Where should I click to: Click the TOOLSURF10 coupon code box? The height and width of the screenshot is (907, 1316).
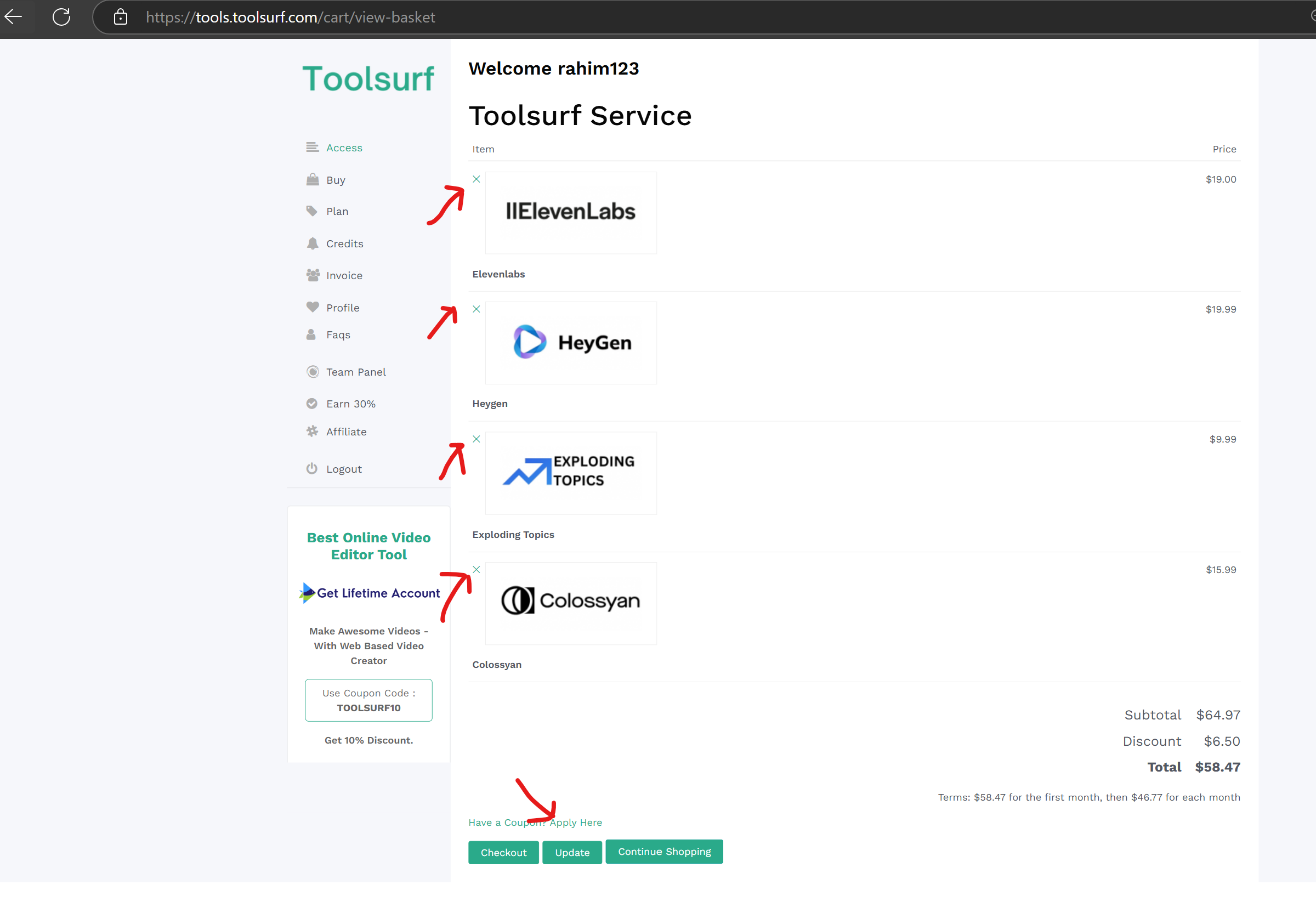click(x=368, y=700)
